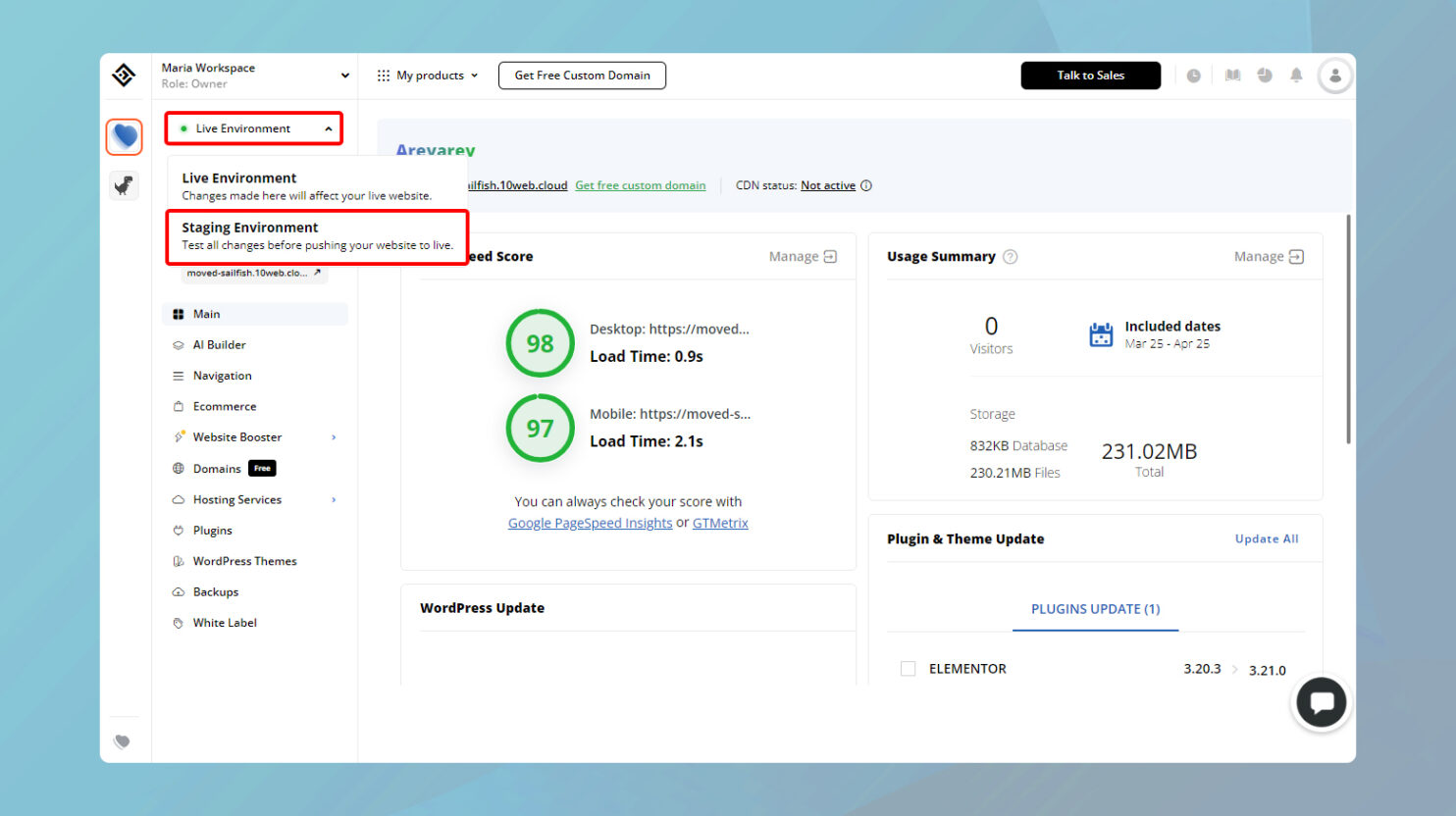Viewport: 1456px width, 816px height.
Task: Open the knowledge base book icon
Action: pyautogui.click(x=1232, y=75)
